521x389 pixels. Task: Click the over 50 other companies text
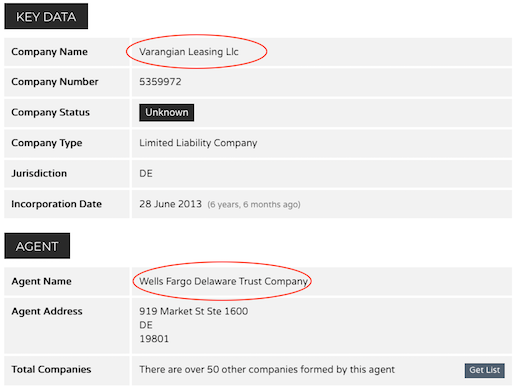coord(267,369)
